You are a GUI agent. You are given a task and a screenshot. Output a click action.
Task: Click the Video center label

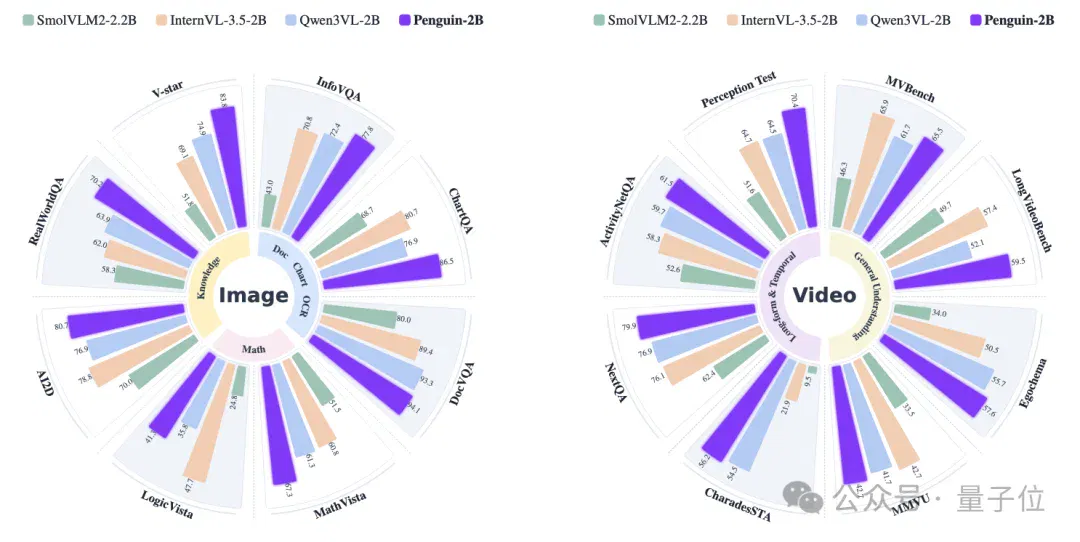tap(824, 295)
